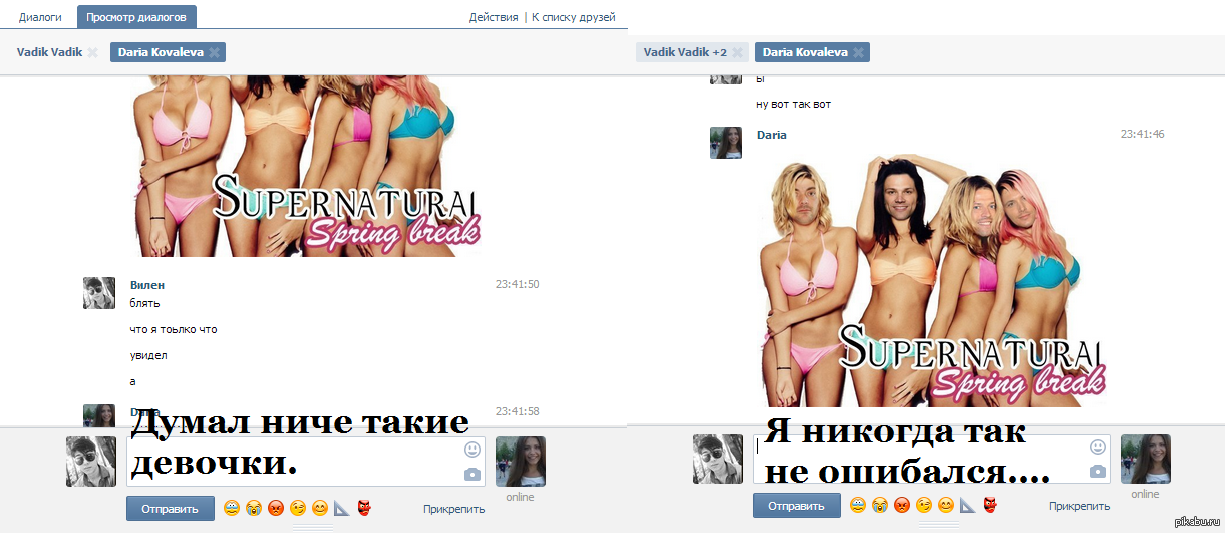Viewport: 1225px width, 533px height.
Task: Click Прикрепить in right chat window
Action: pos(1079,506)
